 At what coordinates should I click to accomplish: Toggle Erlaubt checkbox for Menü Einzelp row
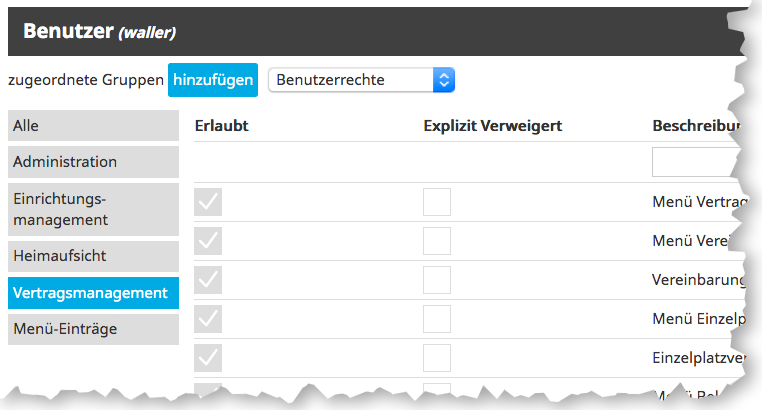(208, 319)
